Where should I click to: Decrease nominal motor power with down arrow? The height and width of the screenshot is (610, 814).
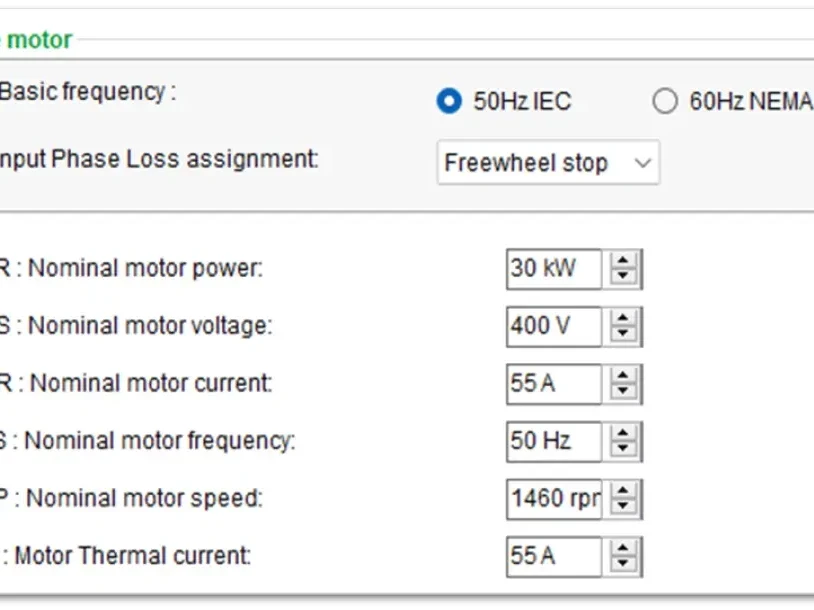pyautogui.click(x=624, y=277)
